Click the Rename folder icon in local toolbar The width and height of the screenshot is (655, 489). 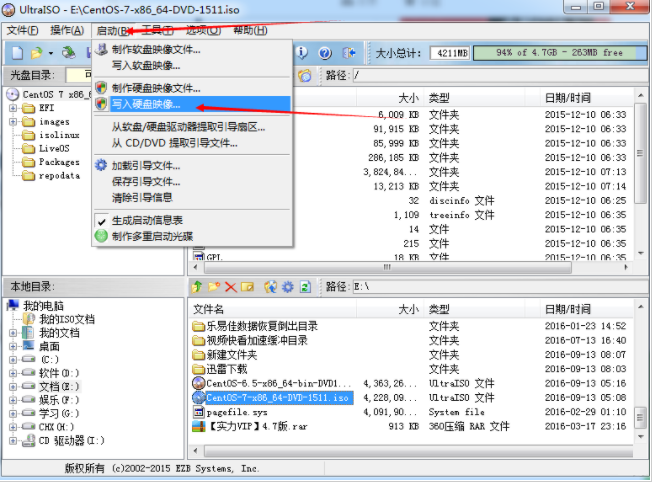247,287
